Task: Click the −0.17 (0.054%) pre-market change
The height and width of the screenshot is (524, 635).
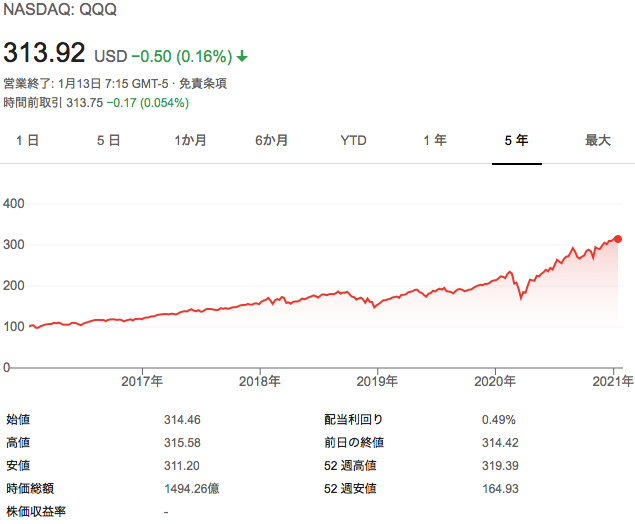Action: (x=148, y=103)
